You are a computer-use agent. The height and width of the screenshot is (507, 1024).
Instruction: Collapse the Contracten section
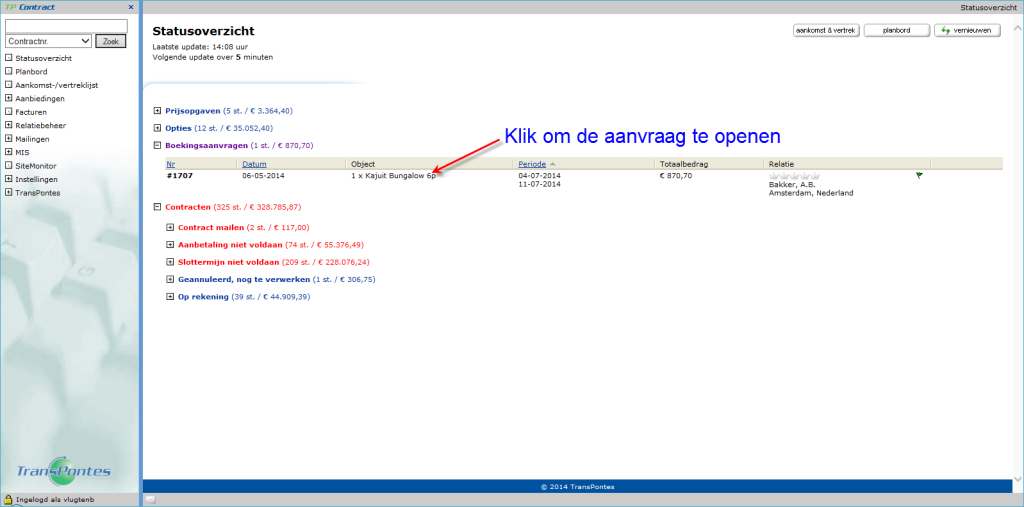(157, 207)
